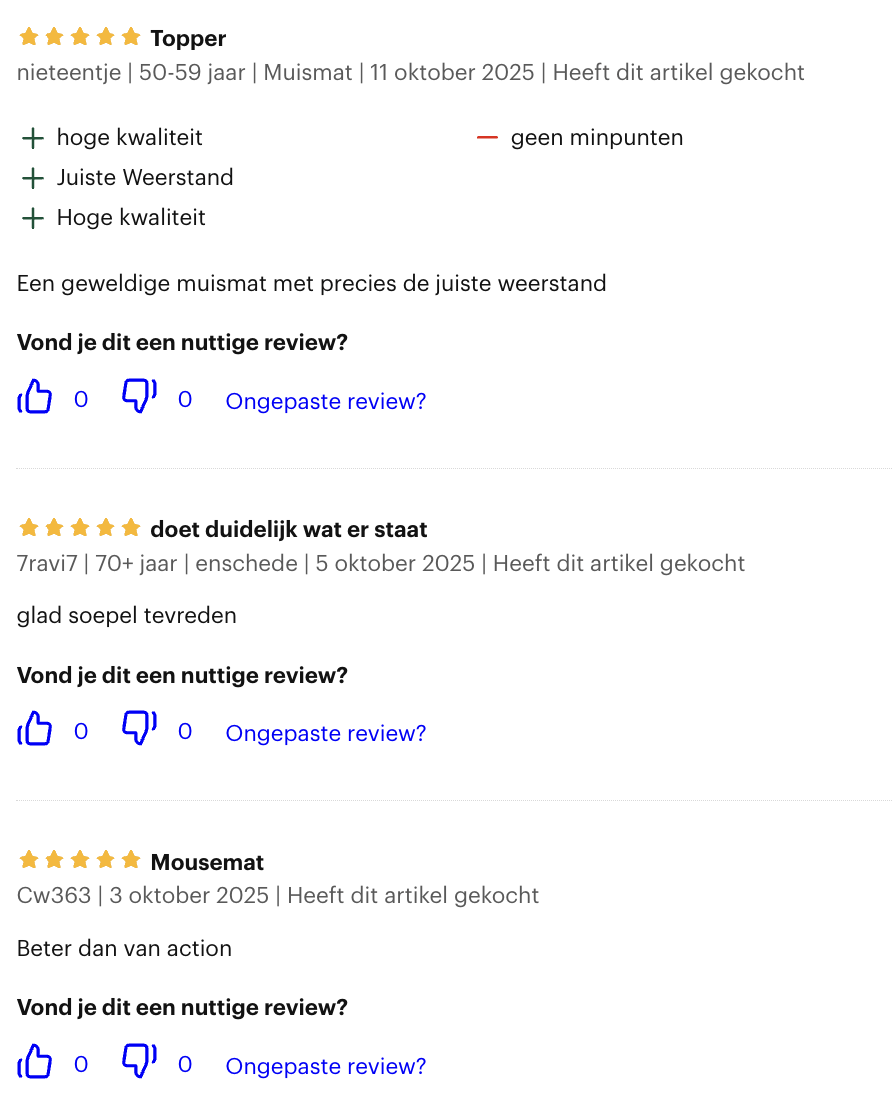Report Cw363's review as inappropriate
The width and height of the screenshot is (892, 1106).
pyautogui.click(x=326, y=1066)
